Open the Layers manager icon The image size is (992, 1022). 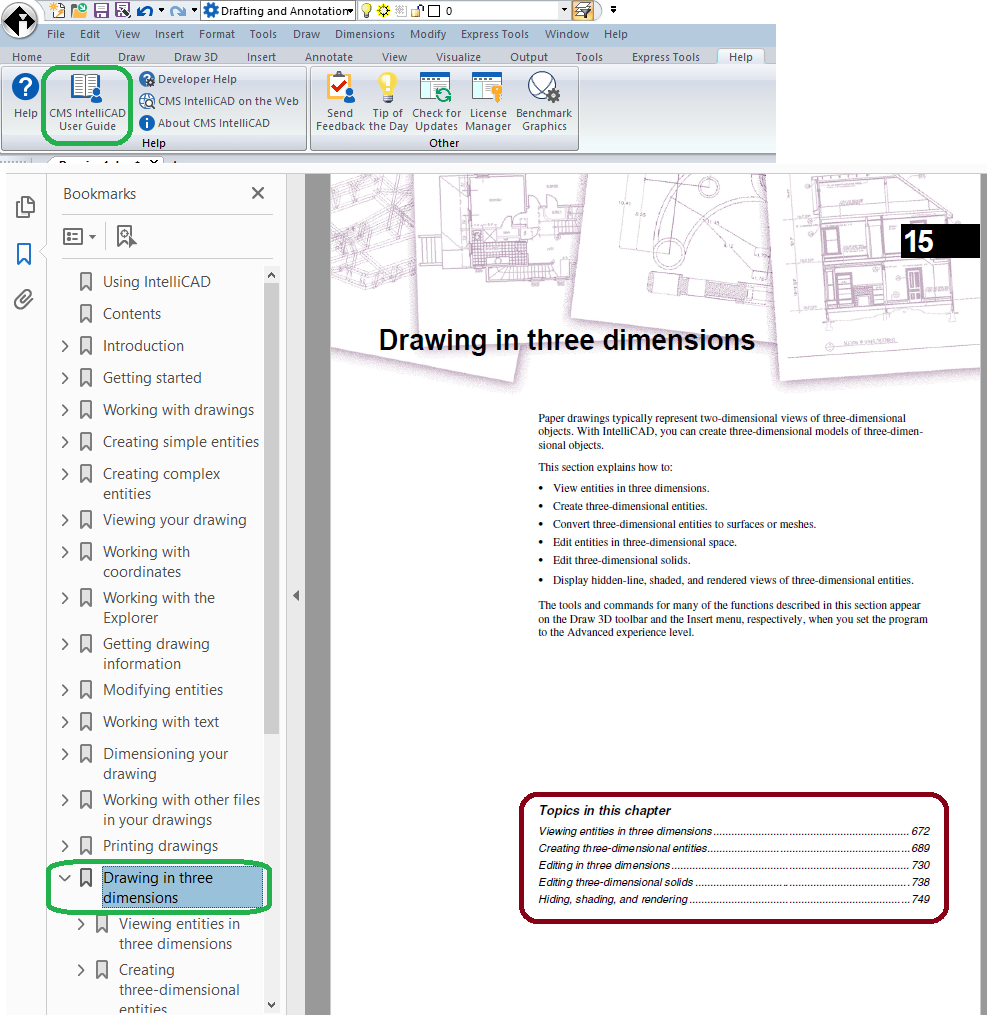[x=583, y=10]
